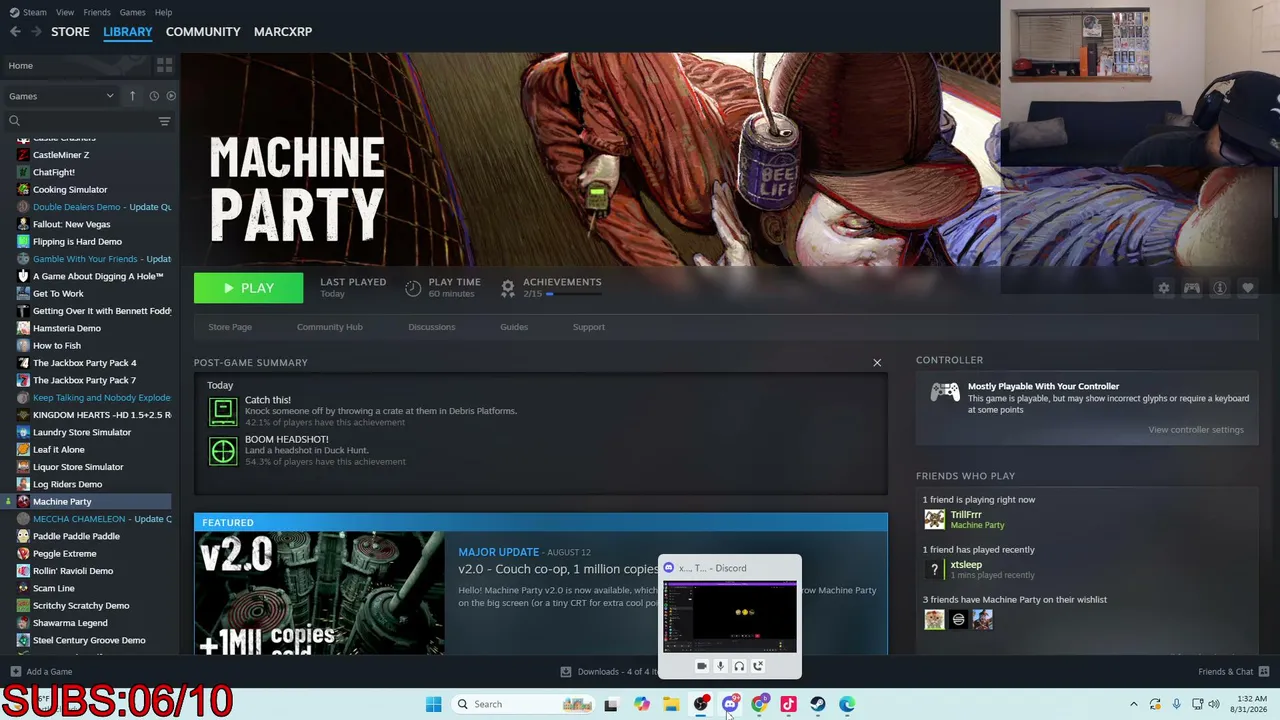Select CastleMiner Z in the game list

[x=61, y=155]
